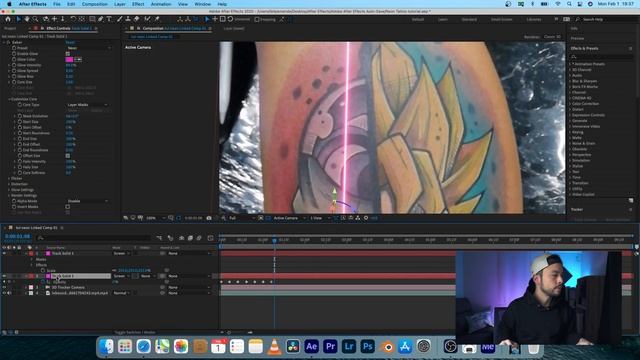
Task: Open the File menu
Action: coord(57,4)
